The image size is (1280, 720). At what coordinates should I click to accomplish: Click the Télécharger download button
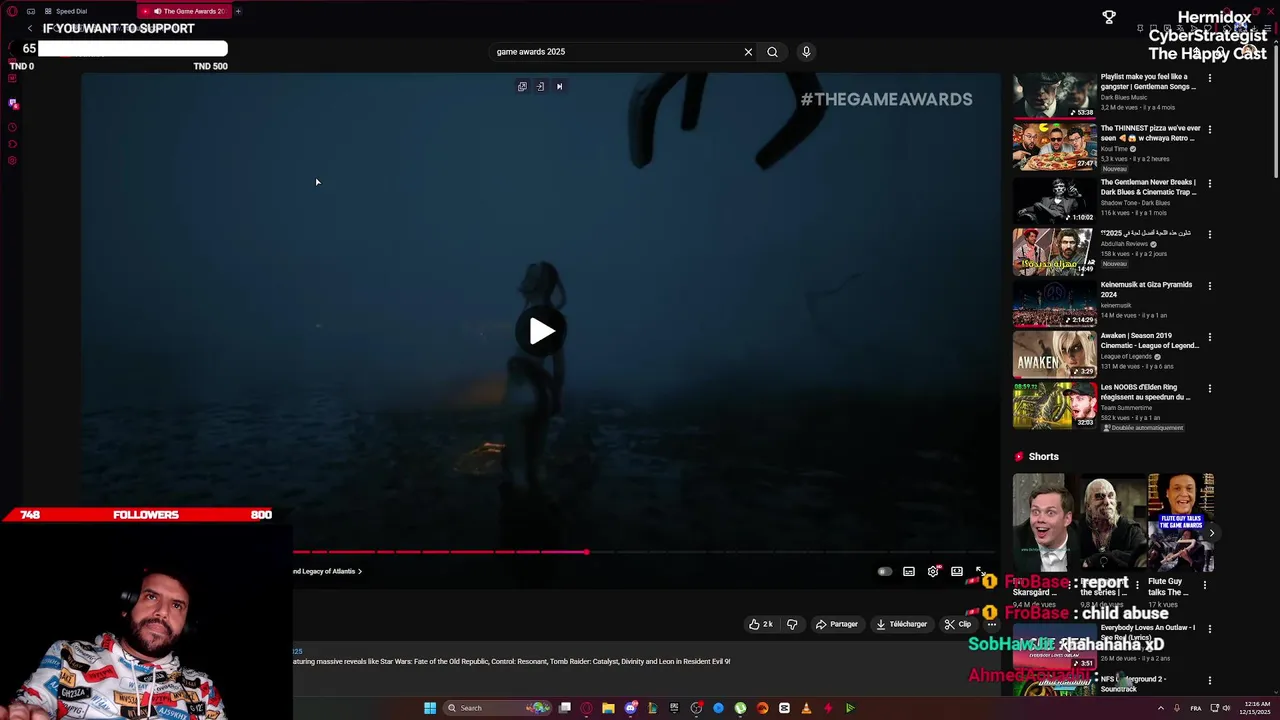click(x=901, y=624)
